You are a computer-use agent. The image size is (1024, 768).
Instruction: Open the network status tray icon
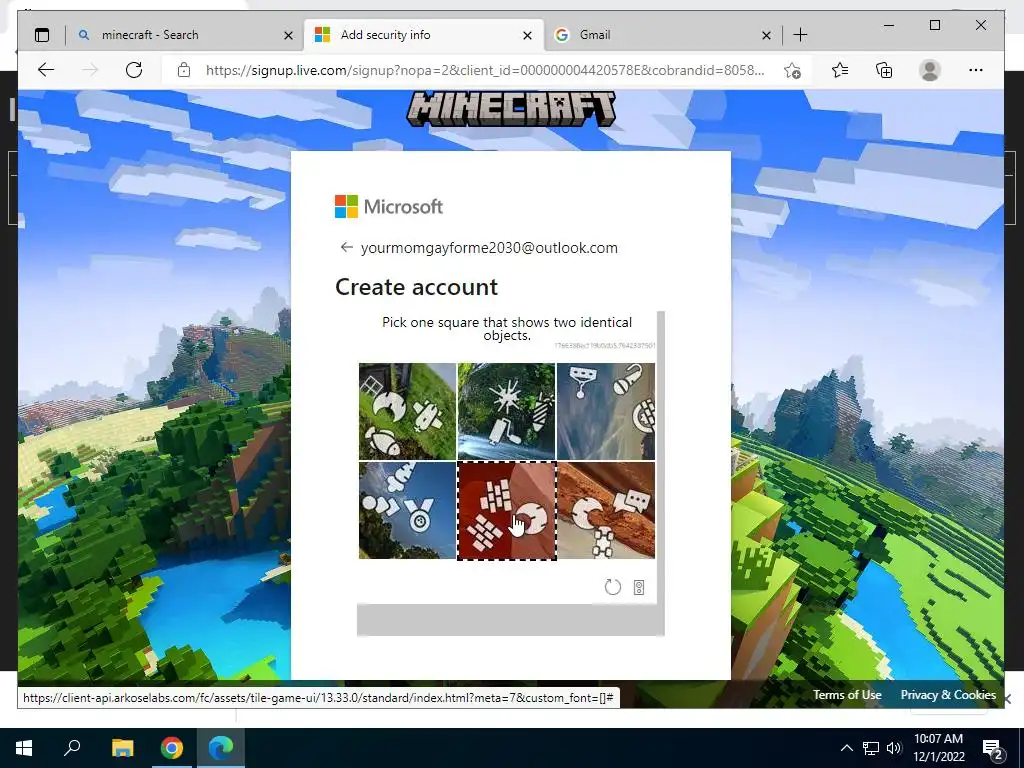871,748
